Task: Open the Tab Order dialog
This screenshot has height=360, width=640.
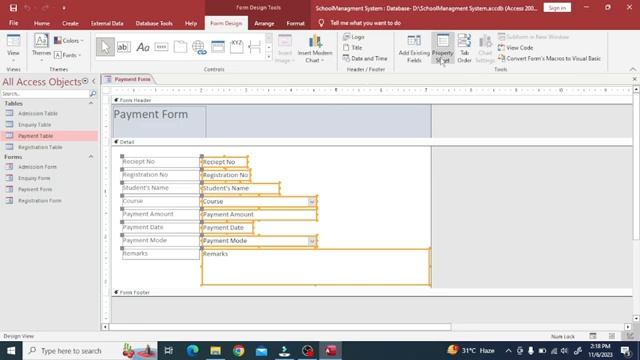Action: click(464, 49)
